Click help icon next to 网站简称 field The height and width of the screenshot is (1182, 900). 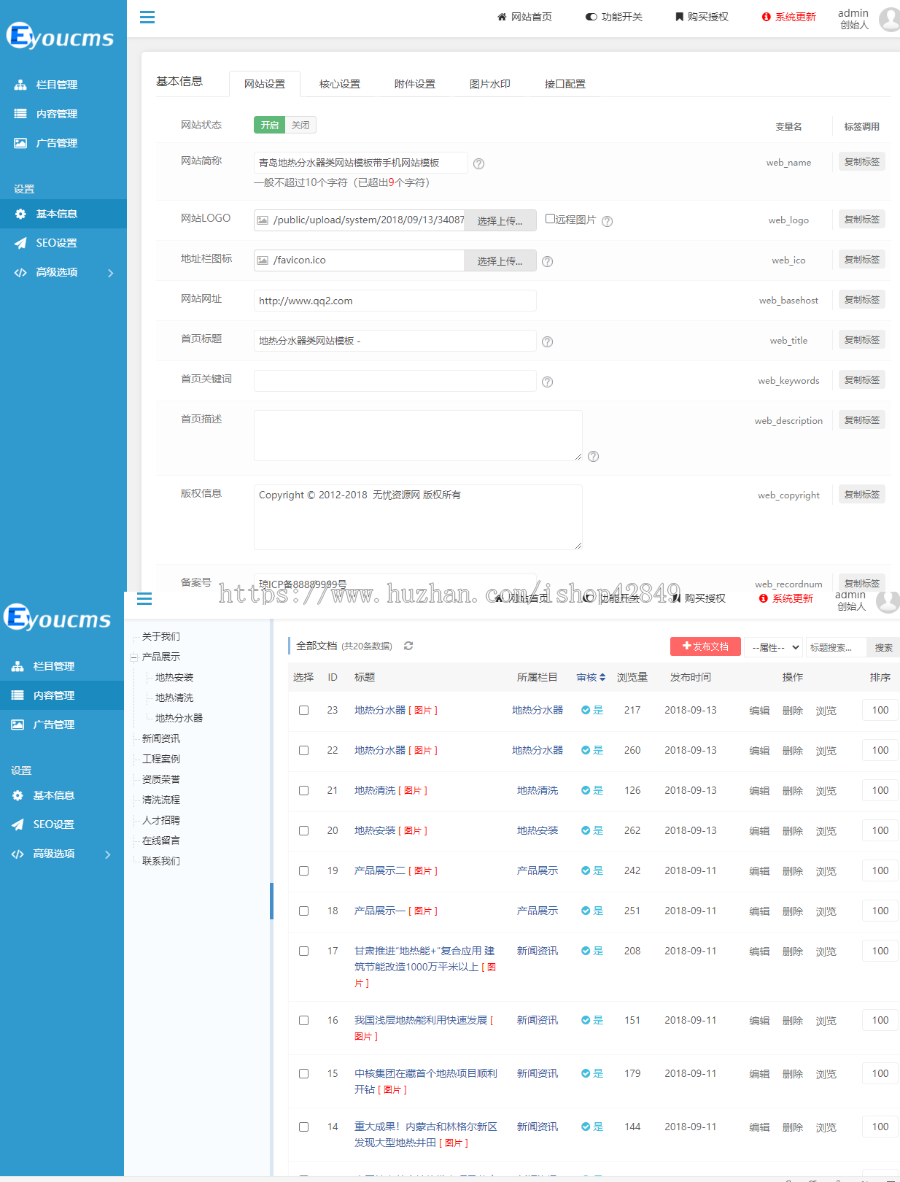[479, 164]
